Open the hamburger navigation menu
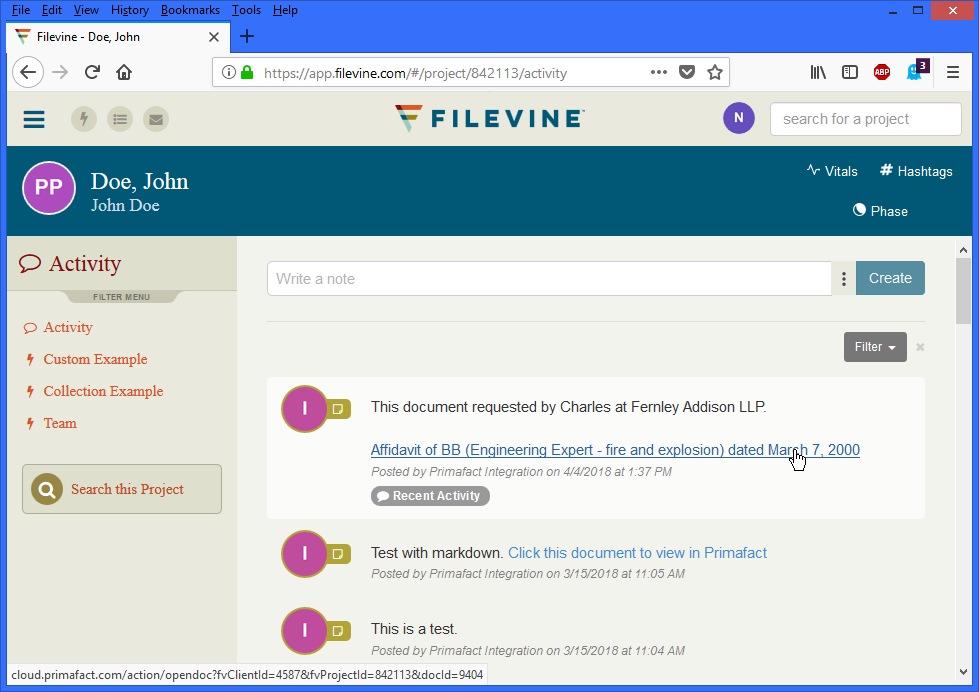This screenshot has width=979, height=692. pos(33,119)
